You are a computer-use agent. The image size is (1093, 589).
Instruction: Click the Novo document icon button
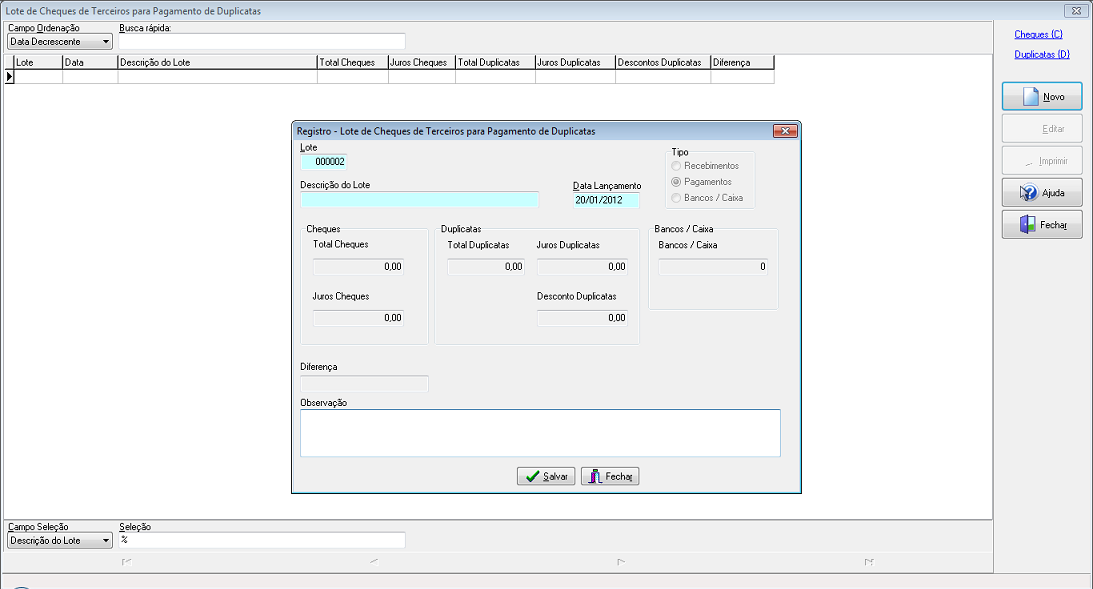click(x=1041, y=96)
